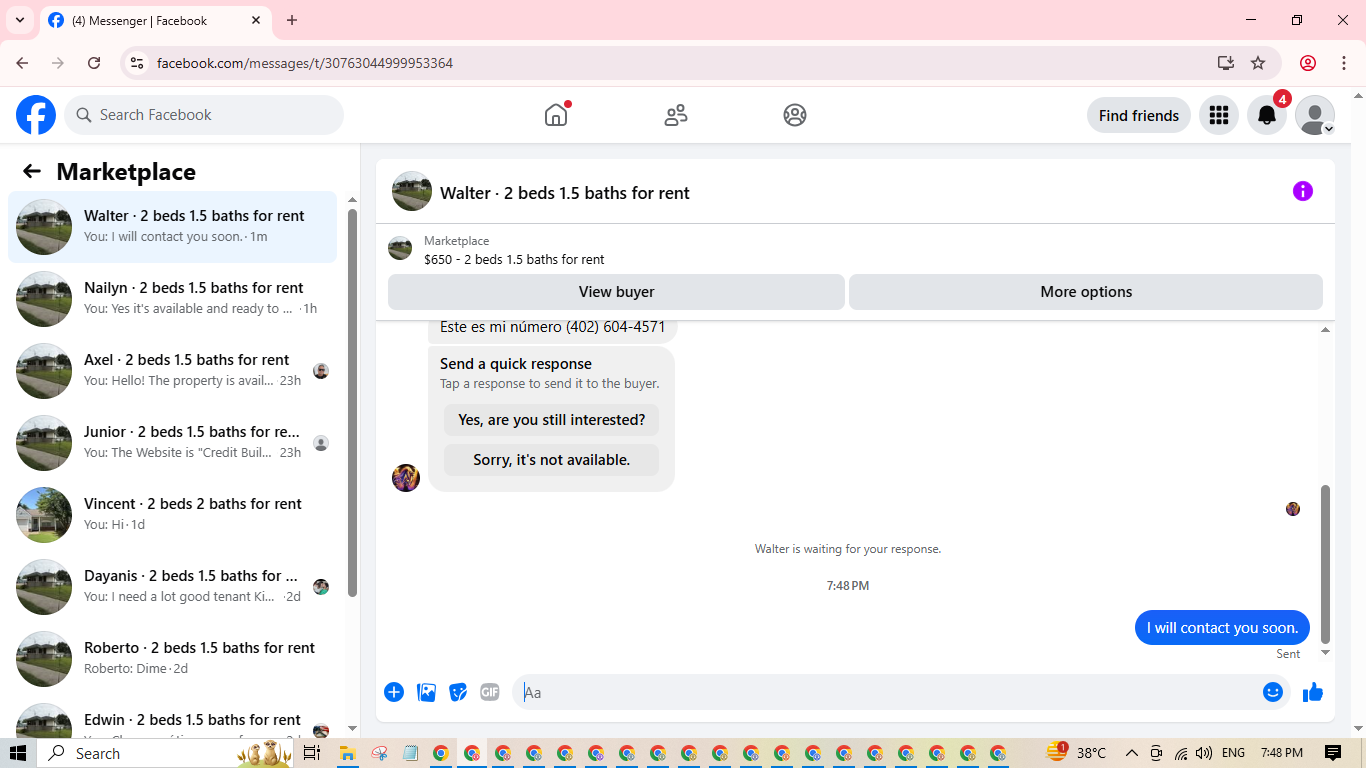This screenshot has height=768, width=1366.
Task: View site information icon in address bar
Action: [x=138, y=63]
